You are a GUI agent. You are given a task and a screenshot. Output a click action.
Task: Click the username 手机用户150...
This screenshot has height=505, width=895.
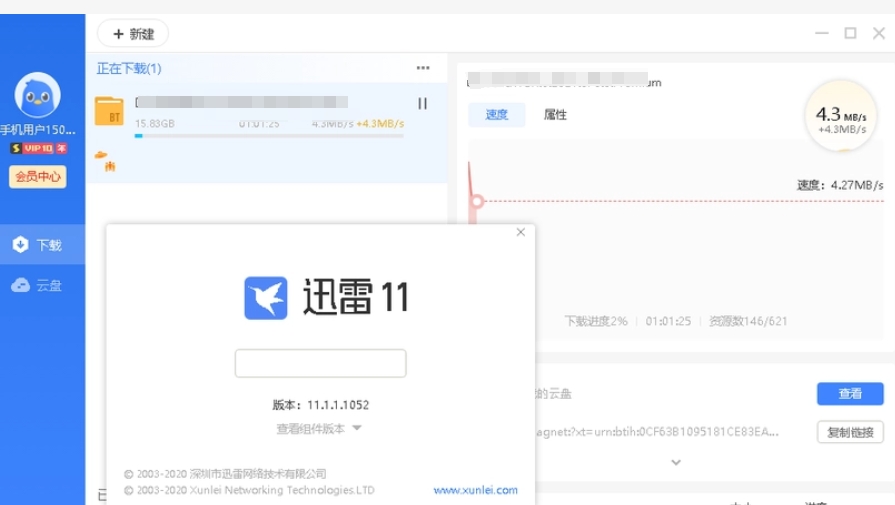coord(38,130)
